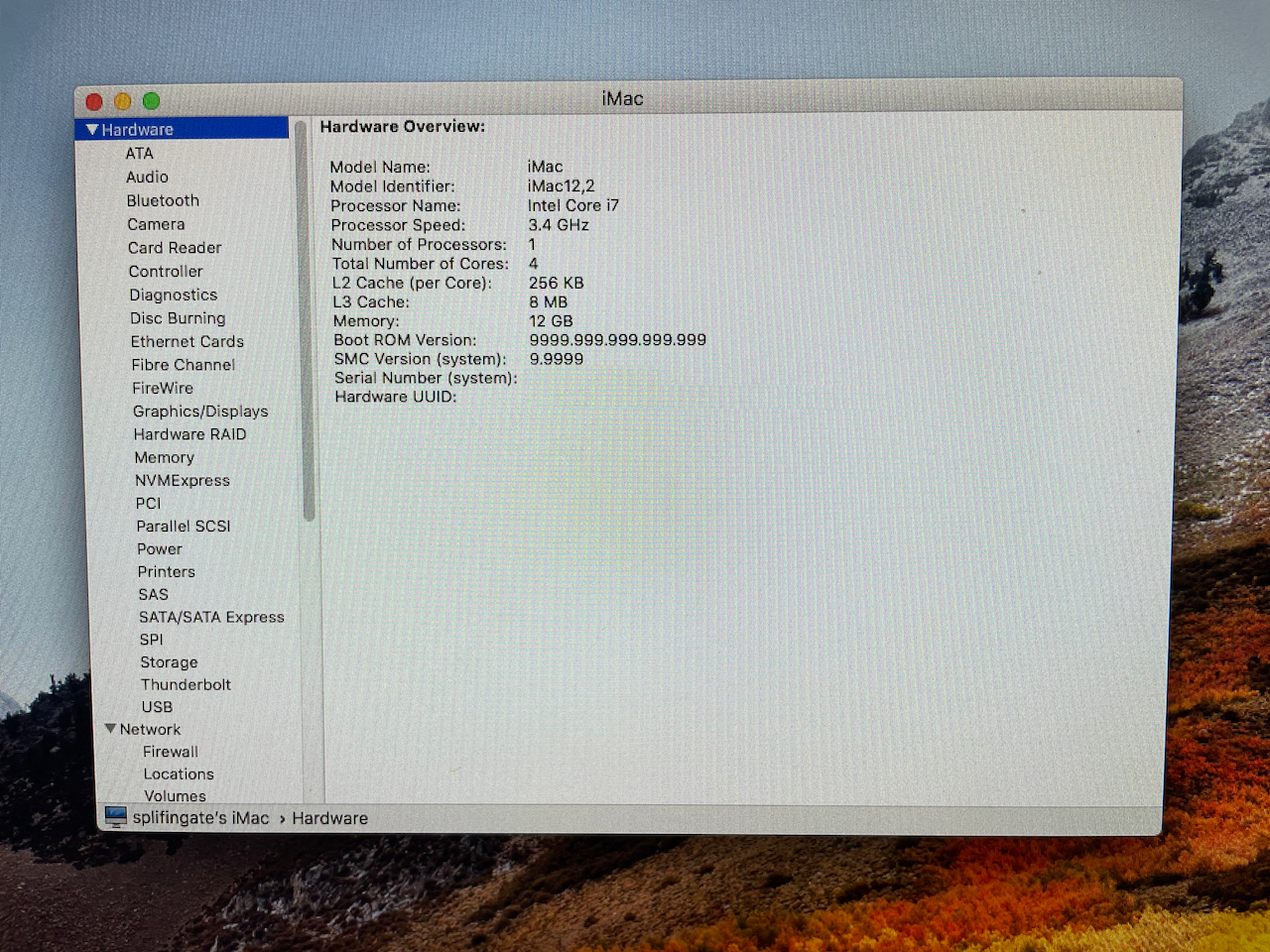Viewport: 1270px width, 952px height.
Task: Select NVMExpress in the sidebar
Action: click(x=183, y=480)
